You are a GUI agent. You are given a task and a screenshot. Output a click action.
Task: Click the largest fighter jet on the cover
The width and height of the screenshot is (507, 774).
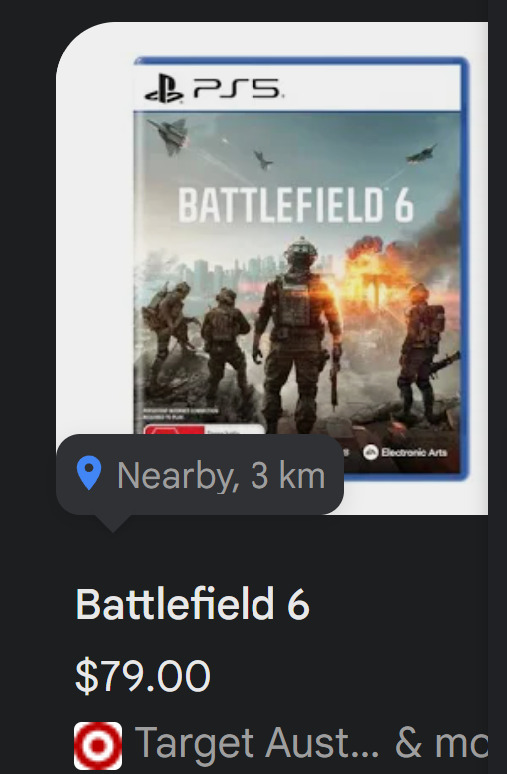[x=168, y=135]
